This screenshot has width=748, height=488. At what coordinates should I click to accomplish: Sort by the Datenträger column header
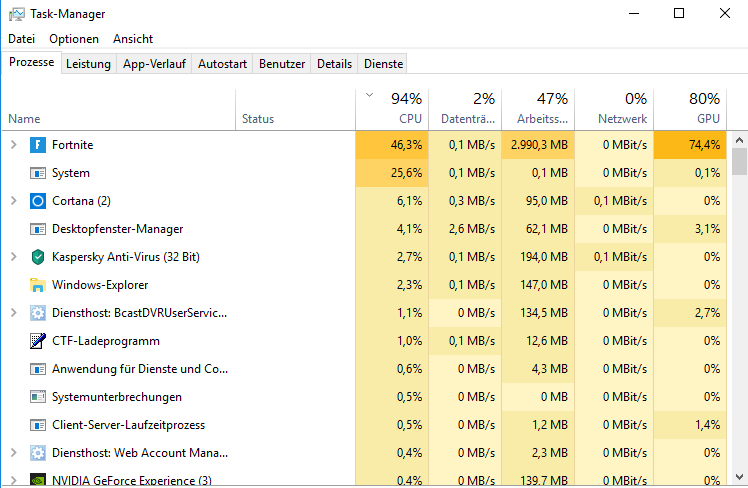465,110
